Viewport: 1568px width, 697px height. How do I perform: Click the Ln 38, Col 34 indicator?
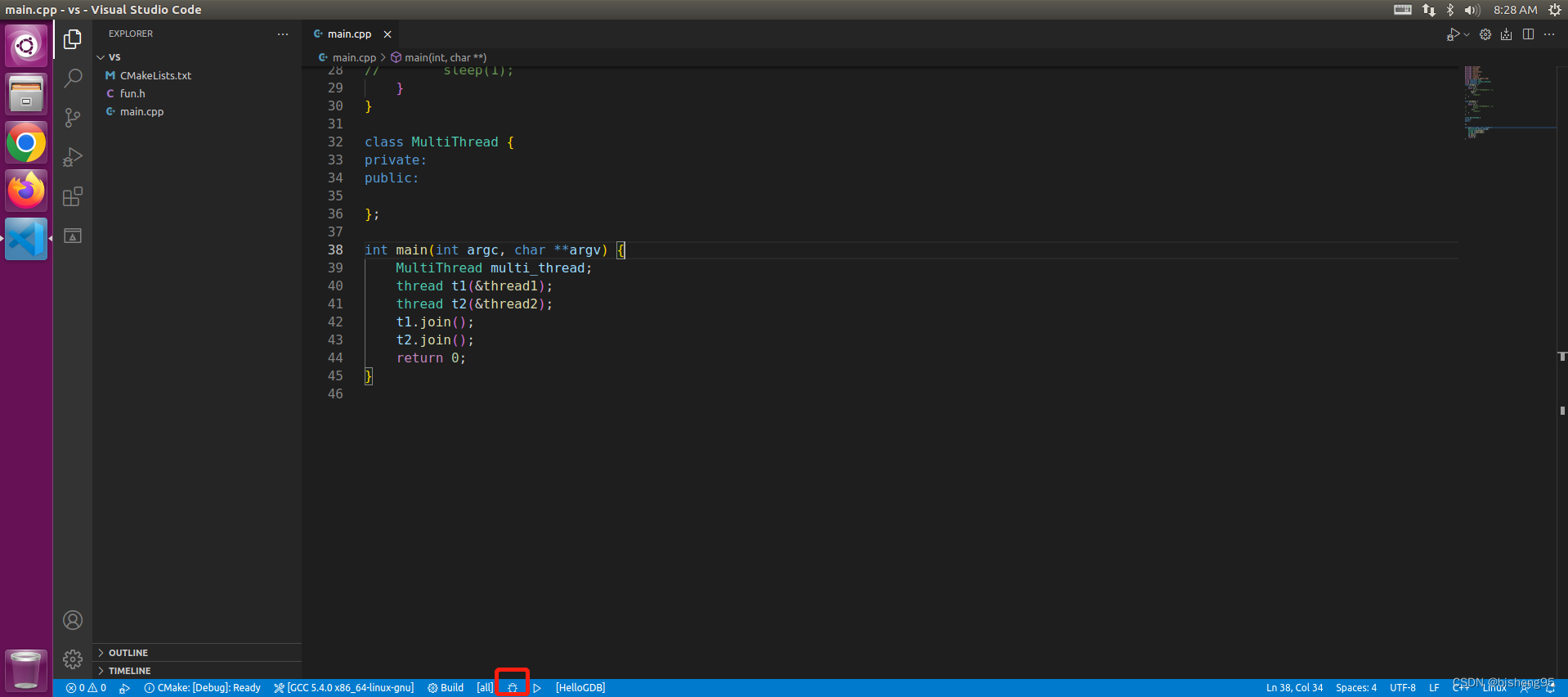click(1294, 688)
